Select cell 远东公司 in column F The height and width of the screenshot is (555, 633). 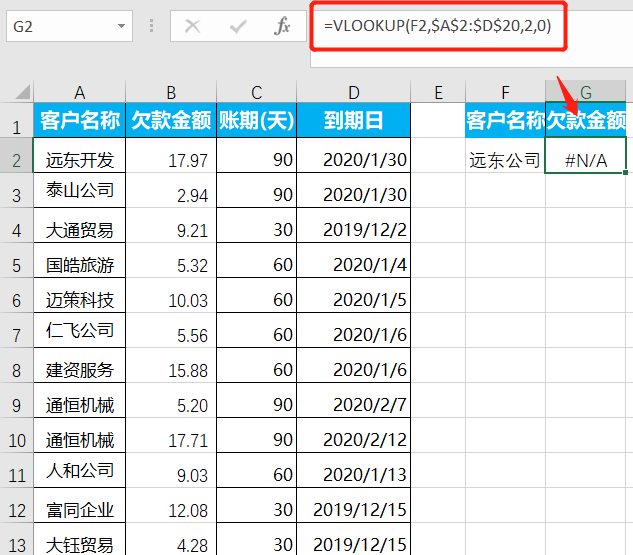pos(505,155)
